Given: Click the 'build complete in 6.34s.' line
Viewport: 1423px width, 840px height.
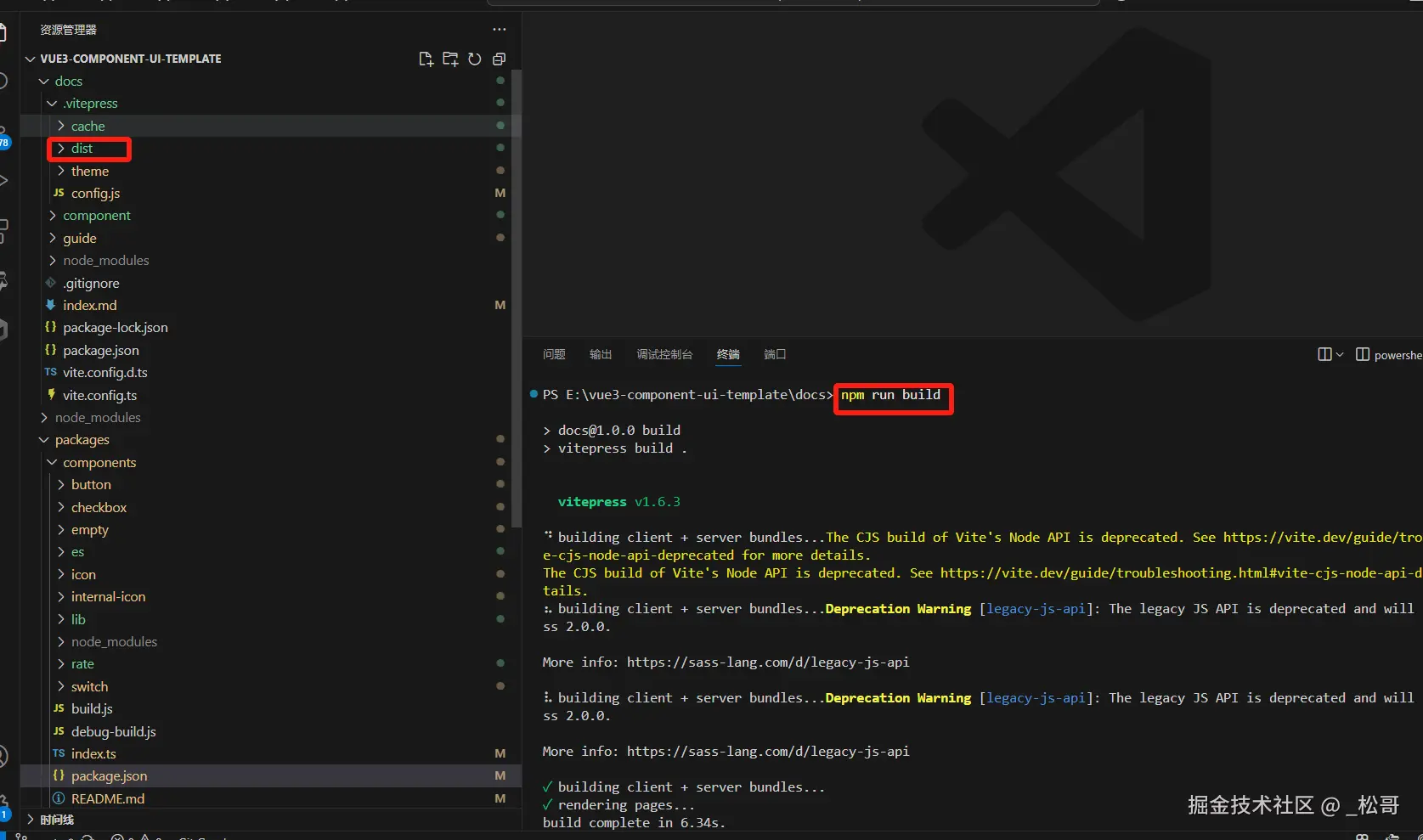Looking at the screenshot, I should 635,822.
